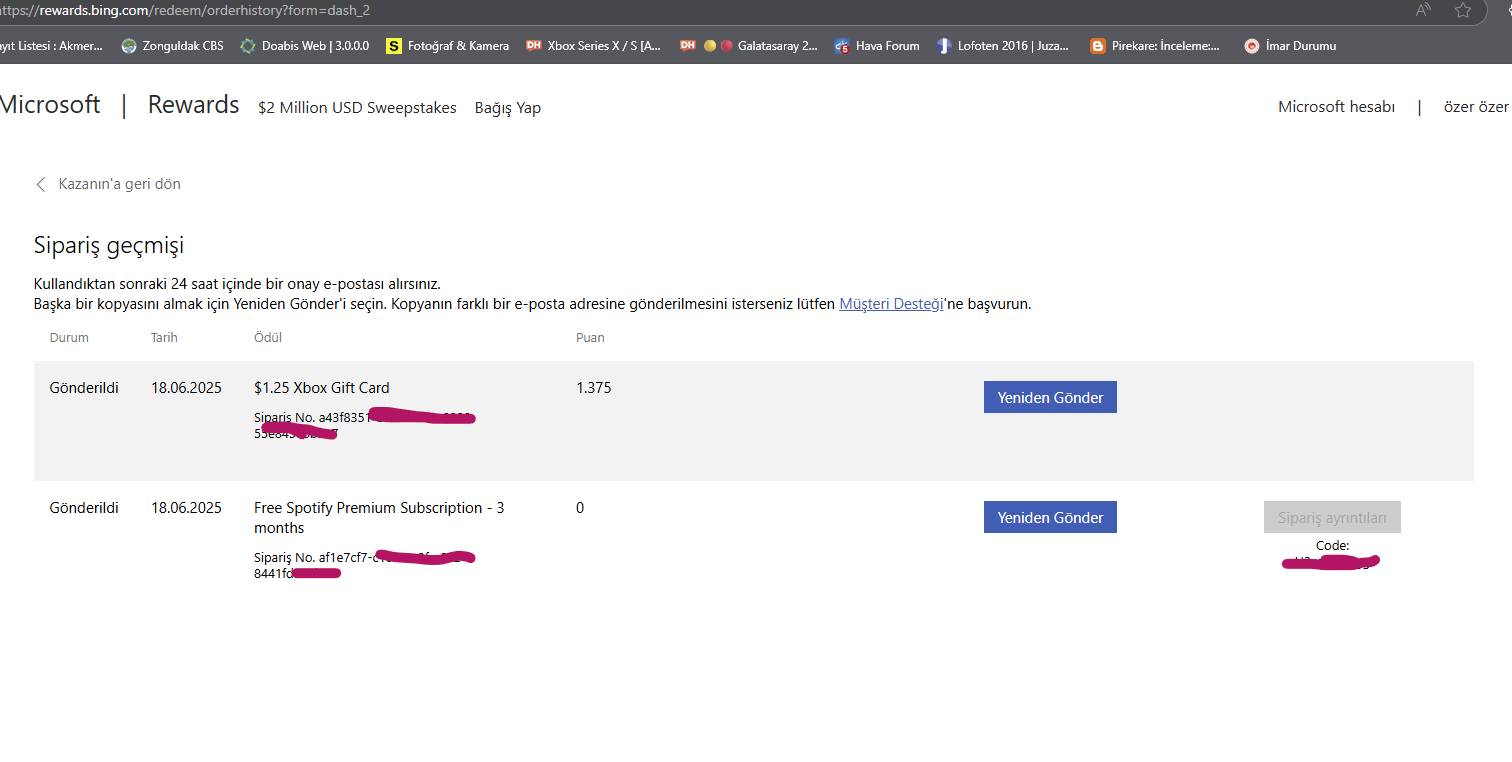Click the Gönderildi status in Xbox Gift Card row
The width and height of the screenshot is (1512, 762).
pyautogui.click(x=84, y=388)
